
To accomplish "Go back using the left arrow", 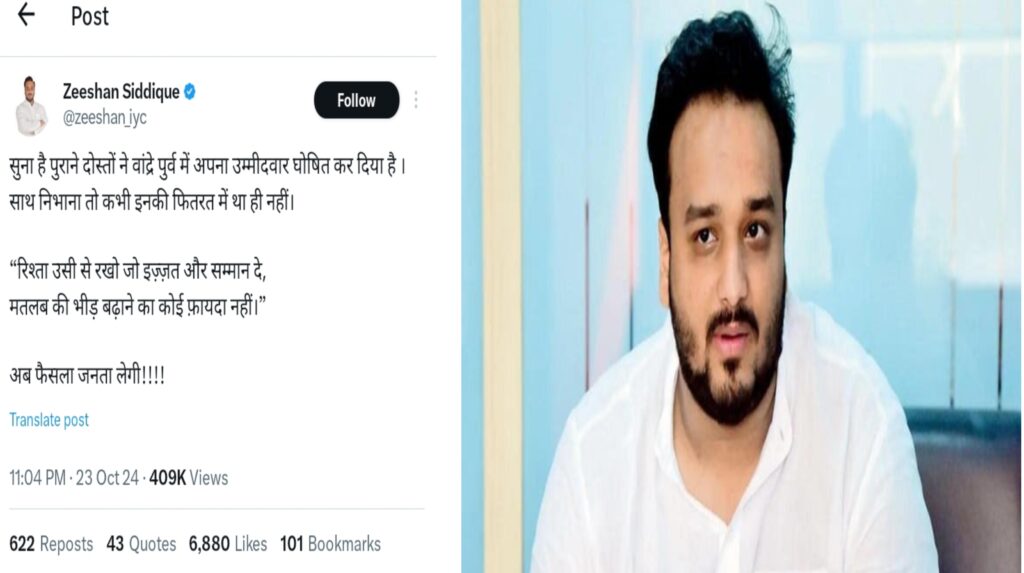I will click(x=26, y=14).
